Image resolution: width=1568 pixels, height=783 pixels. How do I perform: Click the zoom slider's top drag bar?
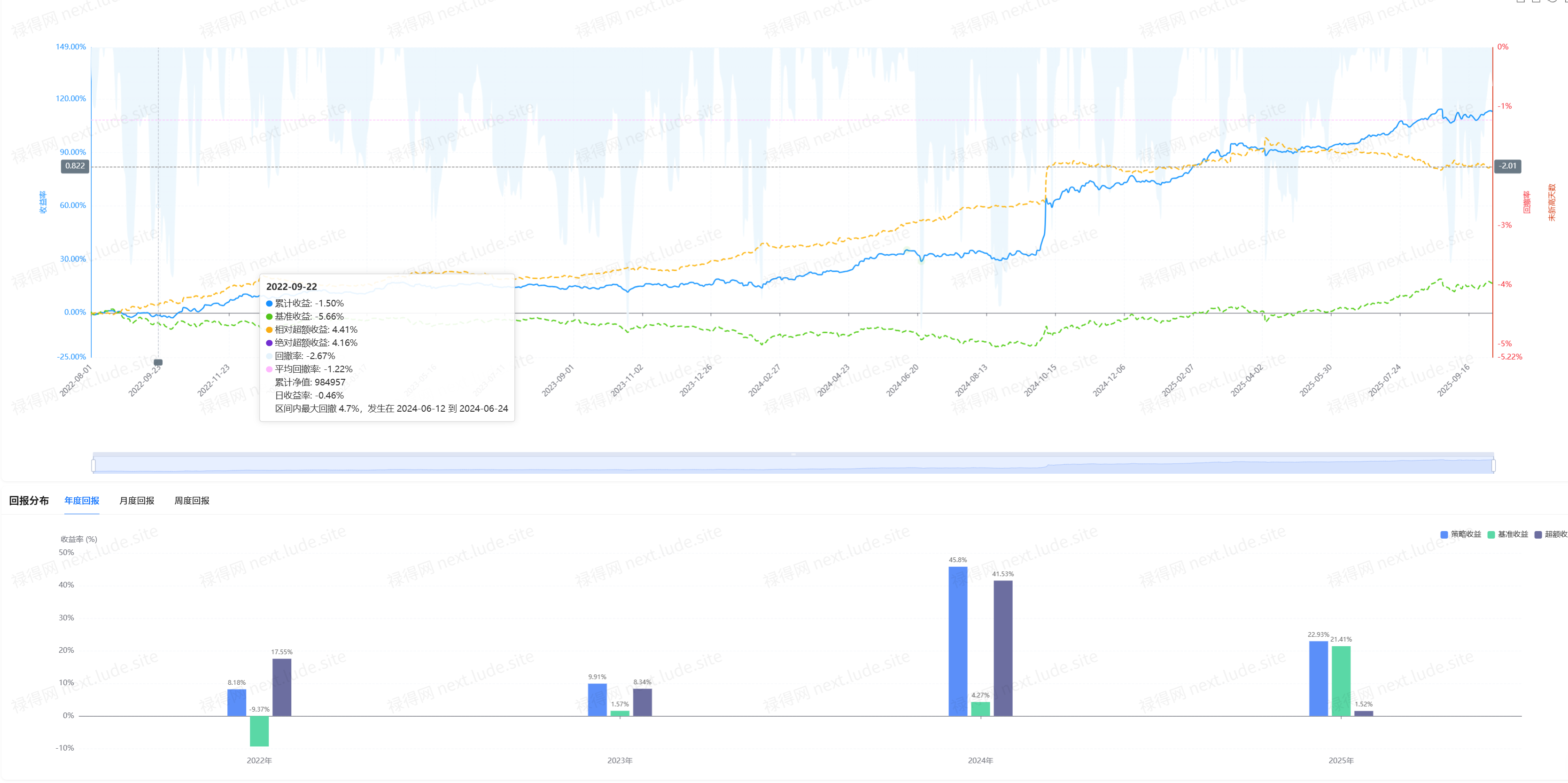[793, 454]
